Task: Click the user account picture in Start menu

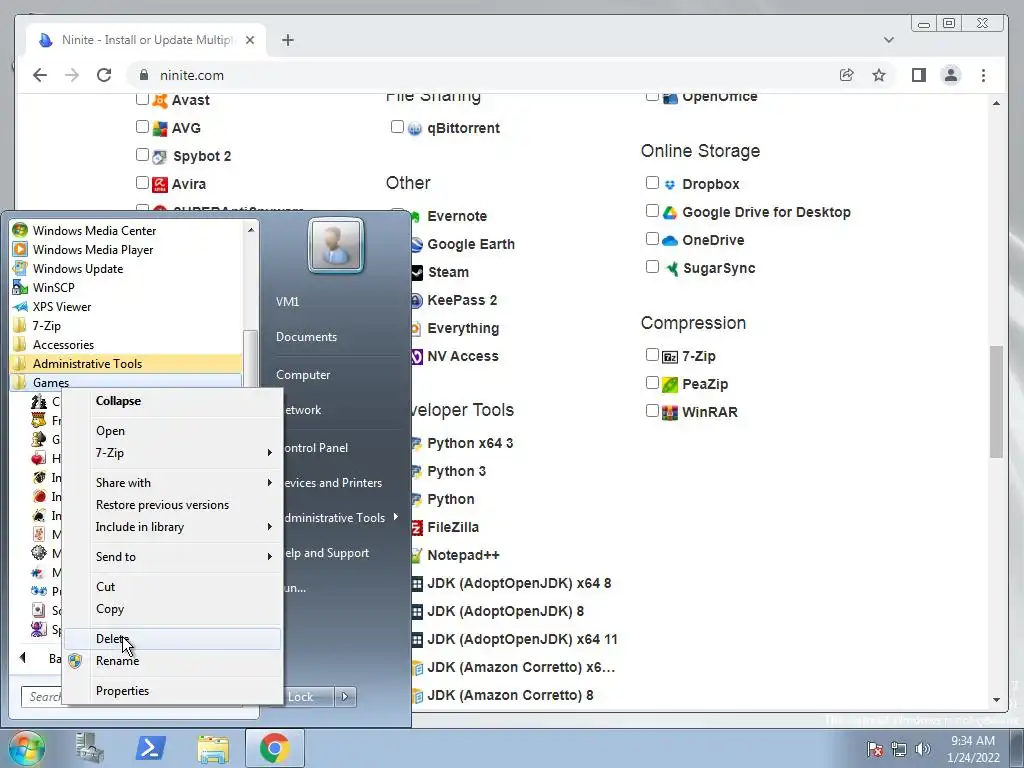Action: click(x=336, y=245)
